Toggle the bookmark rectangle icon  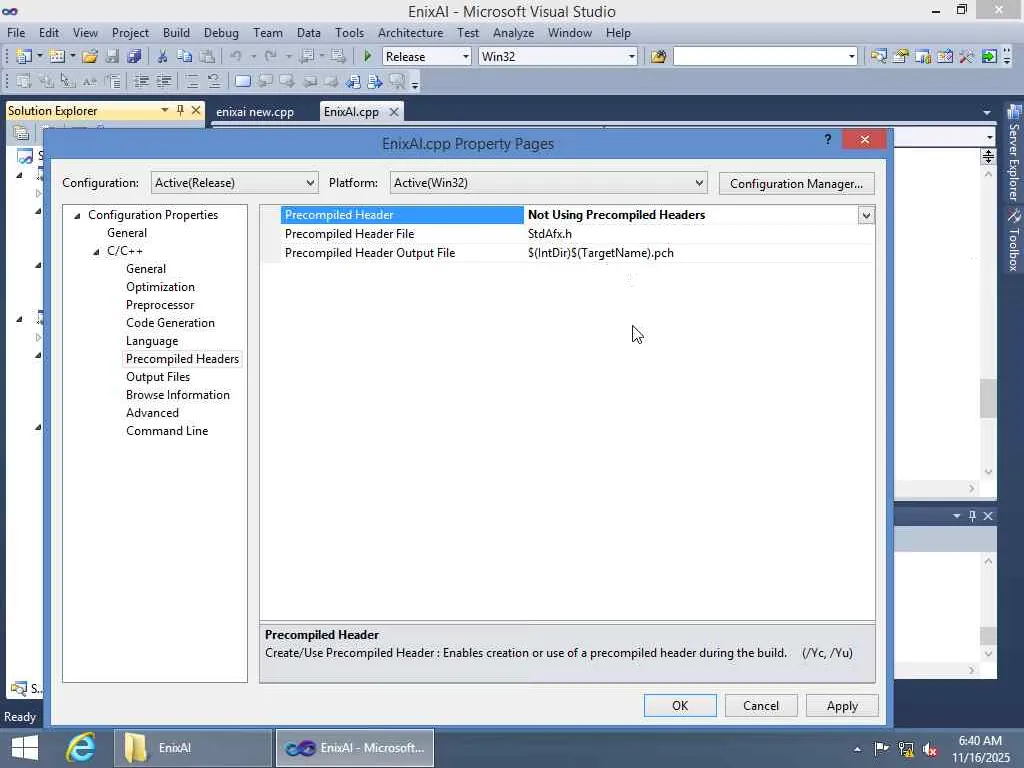pyautogui.click(x=242, y=82)
